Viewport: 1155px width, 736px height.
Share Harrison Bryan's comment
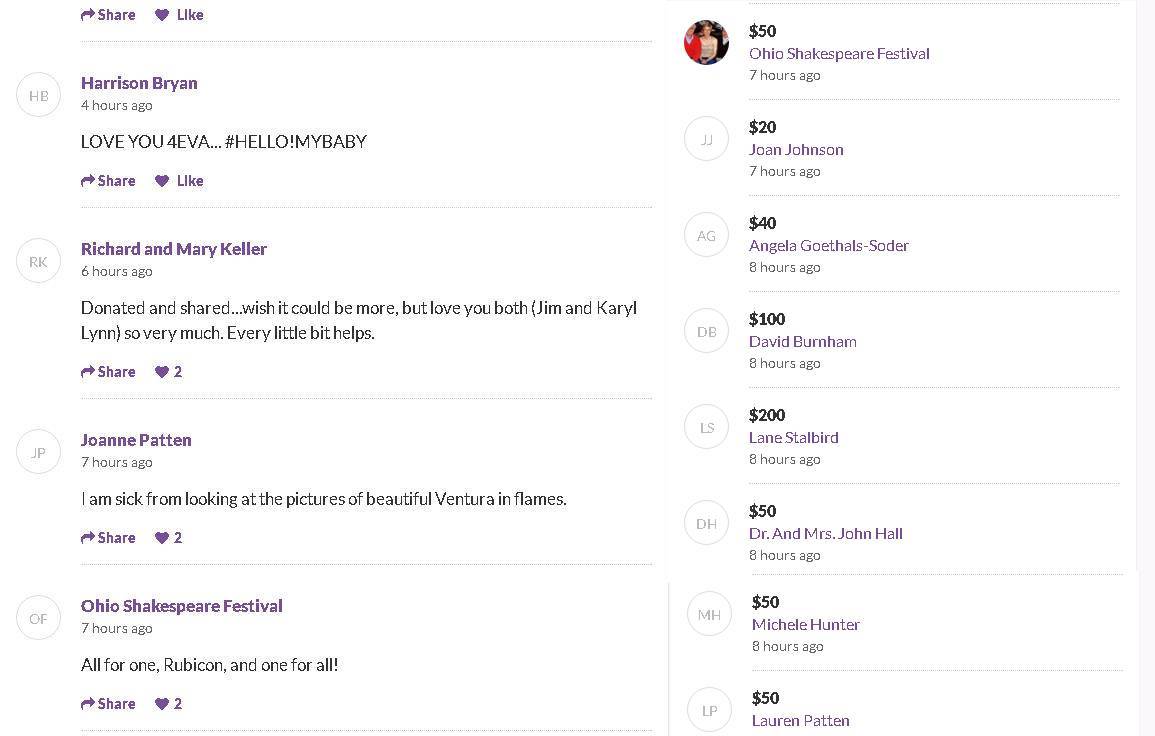[x=108, y=181]
